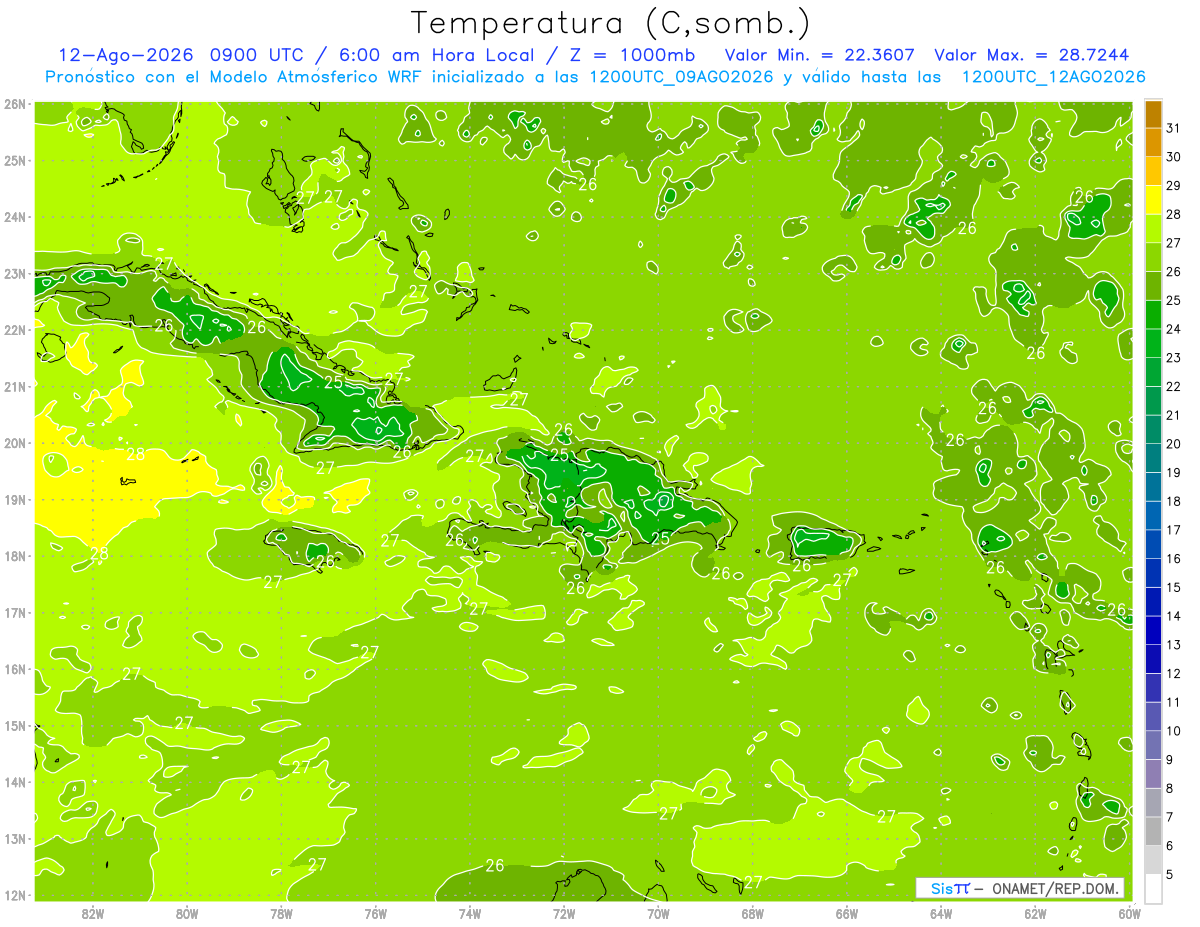The height and width of the screenshot is (927, 1200).
Task: Click the orange colorbar segment between 30 and 31
Action: 1153,142
